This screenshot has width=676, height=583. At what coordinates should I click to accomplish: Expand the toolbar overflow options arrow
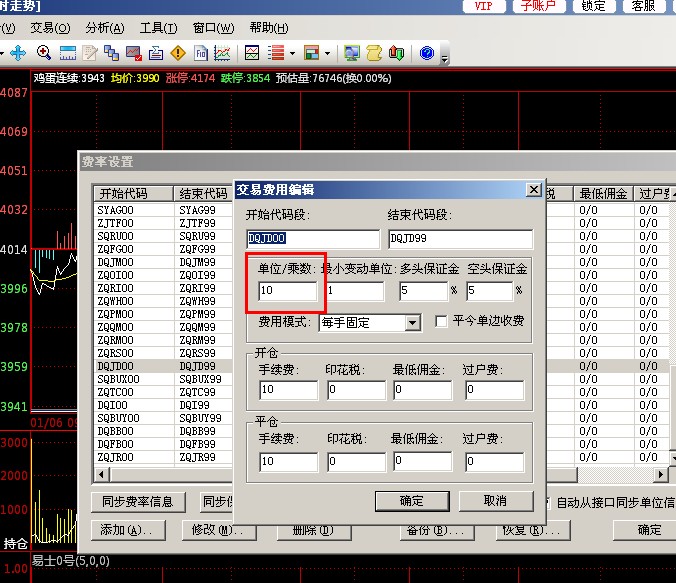tap(444, 55)
